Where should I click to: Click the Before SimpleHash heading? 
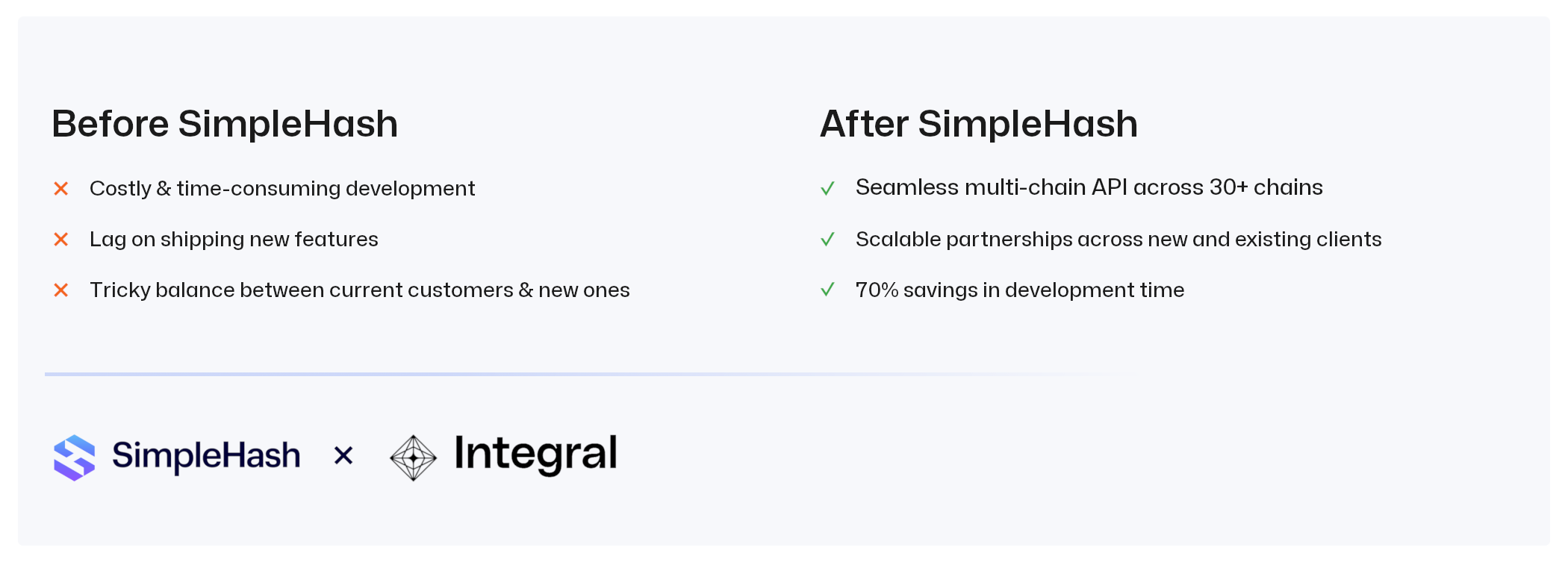pos(225,124)
